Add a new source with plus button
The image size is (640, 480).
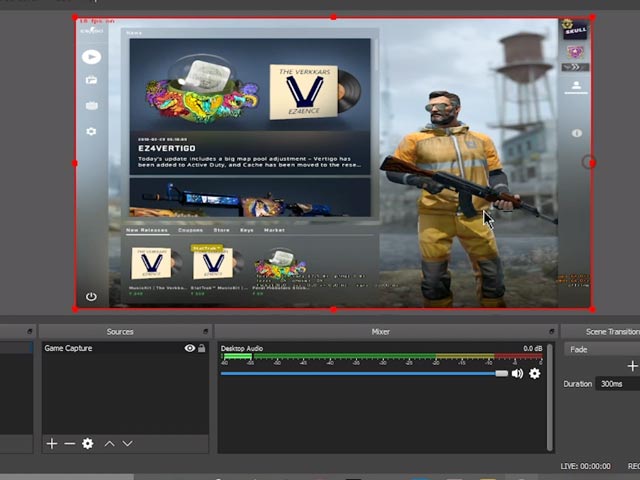point(52,444)
